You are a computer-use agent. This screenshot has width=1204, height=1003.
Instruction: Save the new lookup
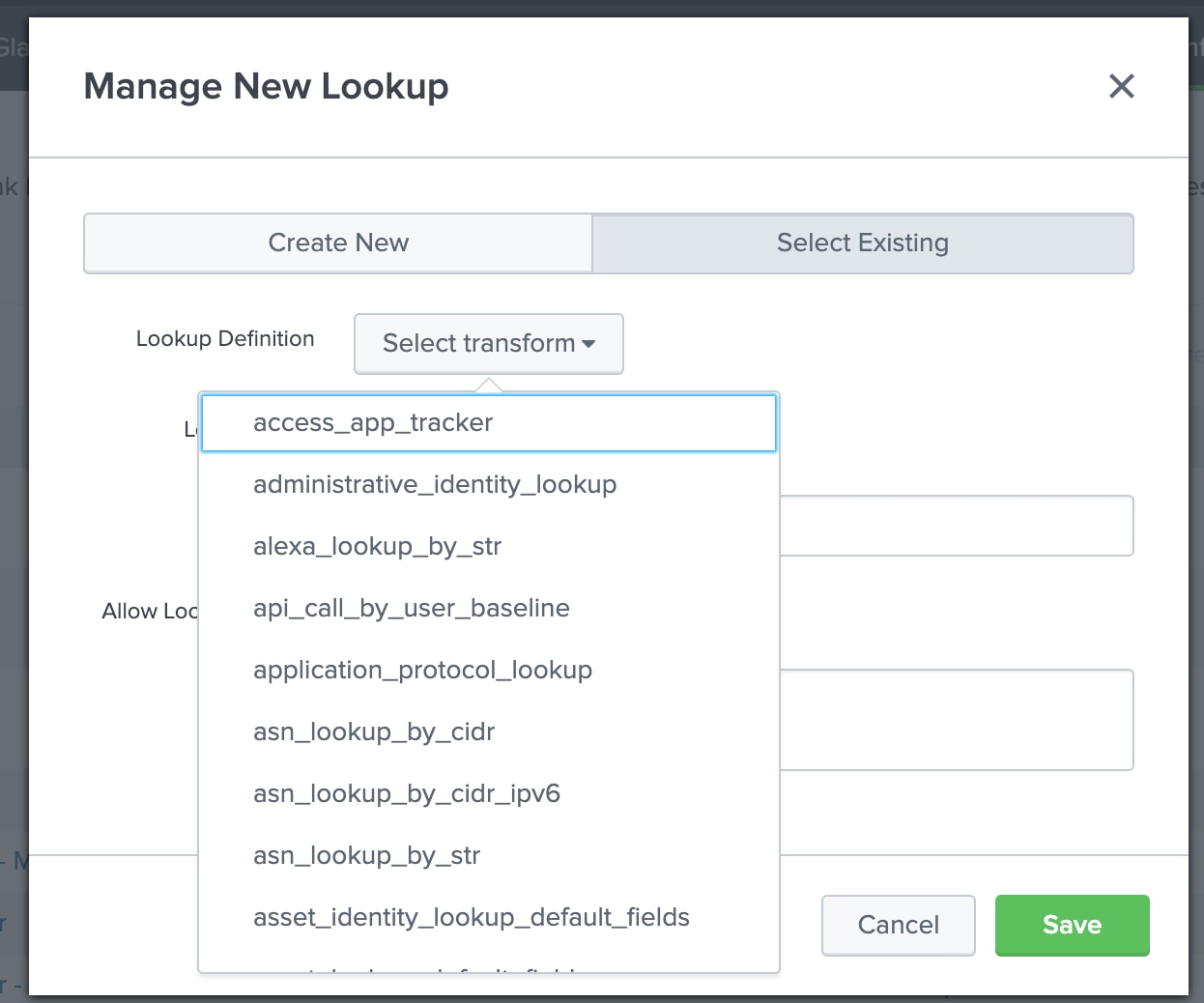pyautogui.click(x=1072, y=925)
